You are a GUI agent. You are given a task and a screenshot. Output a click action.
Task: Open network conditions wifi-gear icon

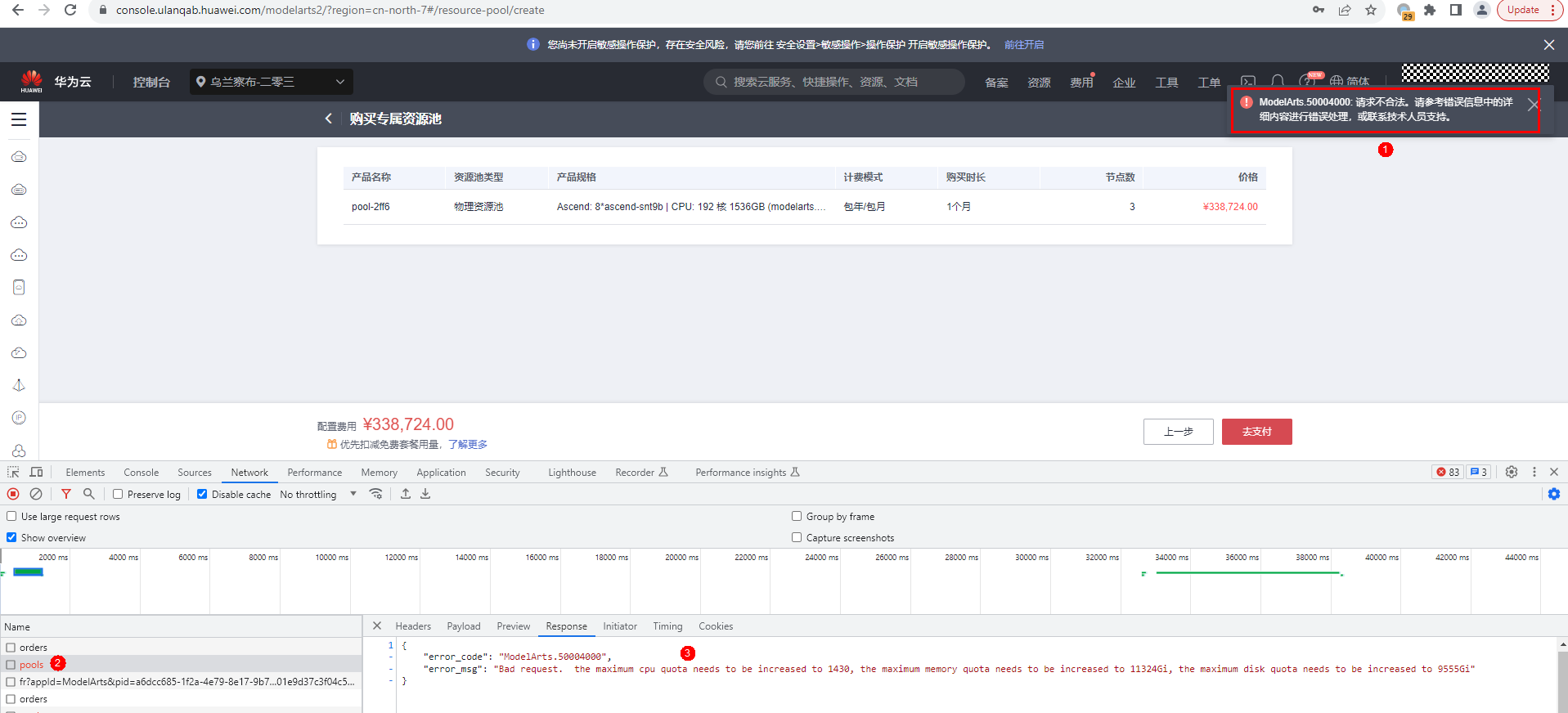(x=375, y=494)
